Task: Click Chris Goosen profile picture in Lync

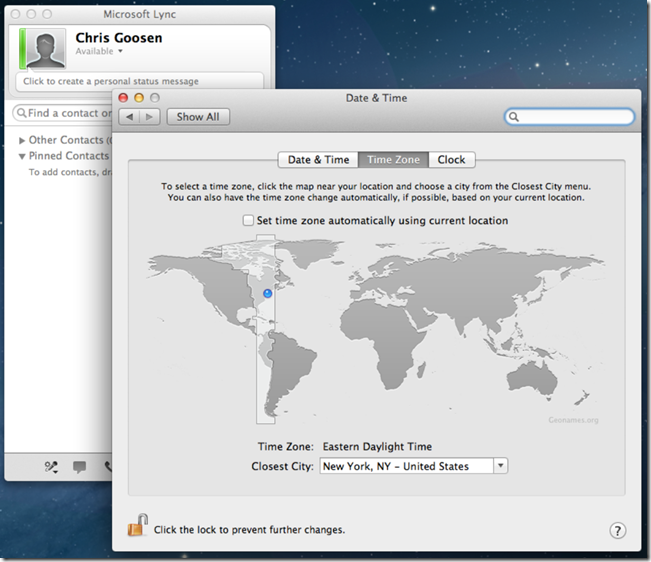Action: pyautogui.click(x=46, y=49)
